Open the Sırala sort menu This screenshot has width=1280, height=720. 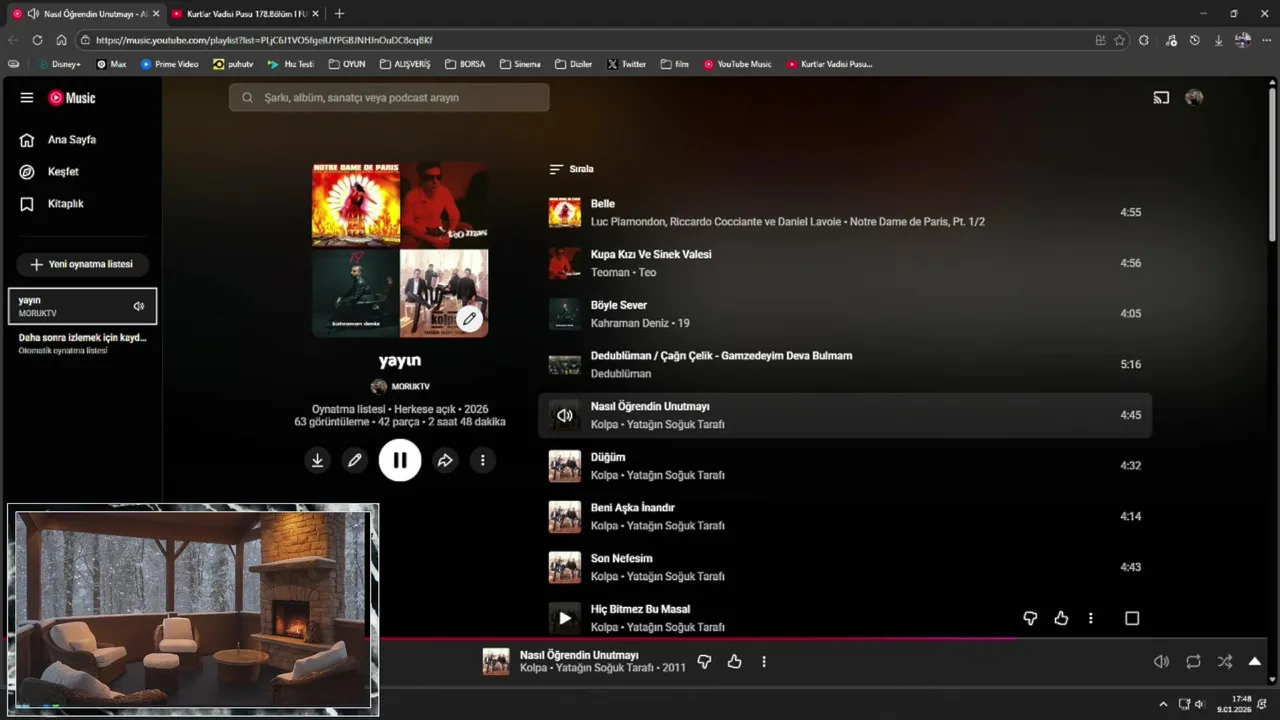(x=572, y=169)
